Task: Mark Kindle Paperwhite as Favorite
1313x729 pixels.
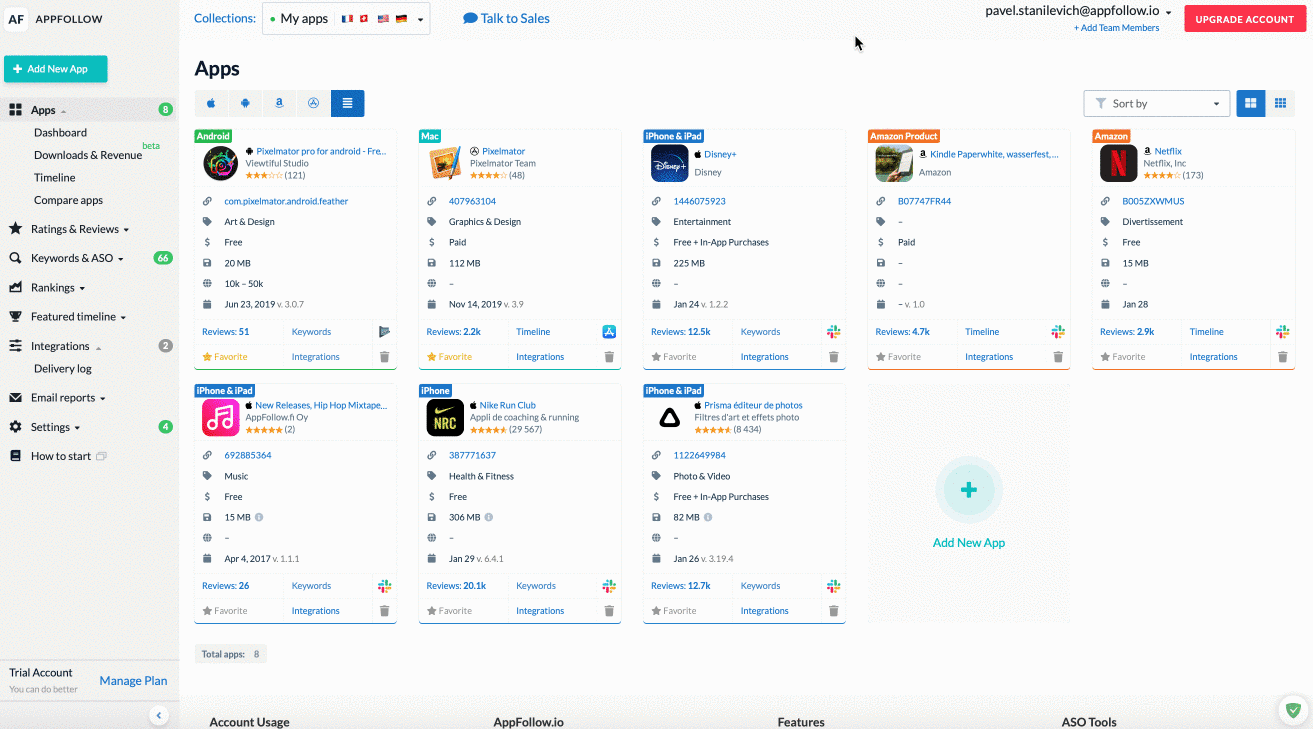Action: pyautogui.click(x=898, y=357)
